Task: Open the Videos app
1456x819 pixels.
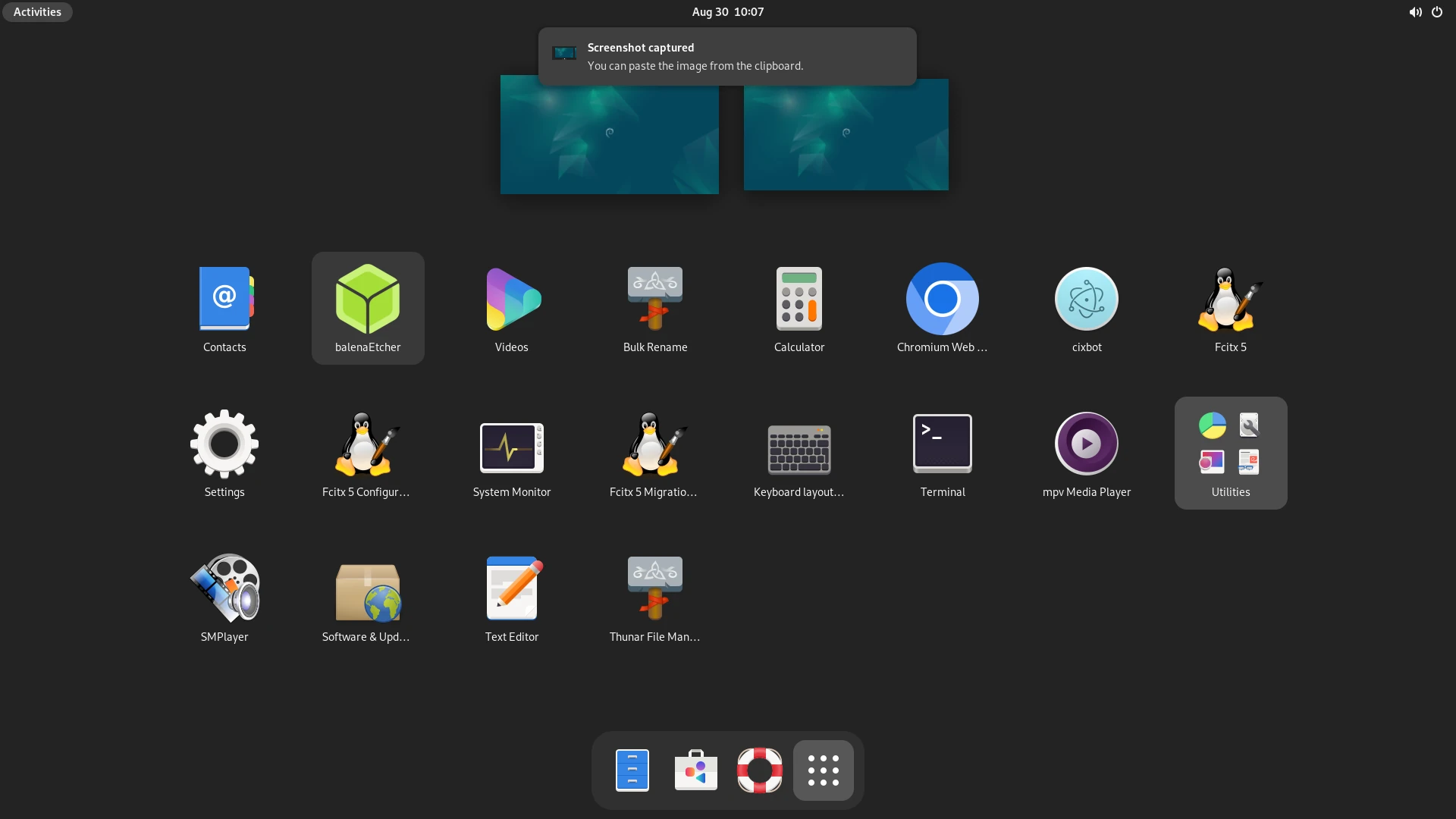Action: (x=512, y=308)
